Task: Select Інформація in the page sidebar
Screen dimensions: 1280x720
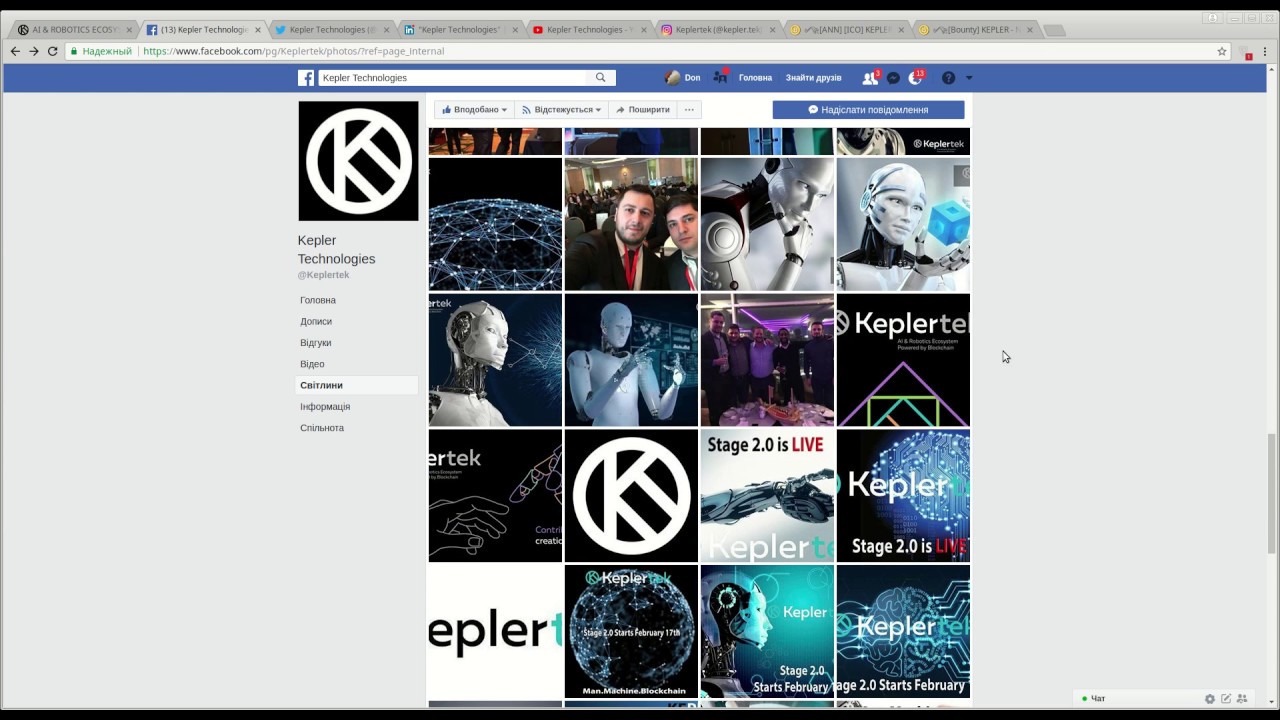Action: (325, 407)
